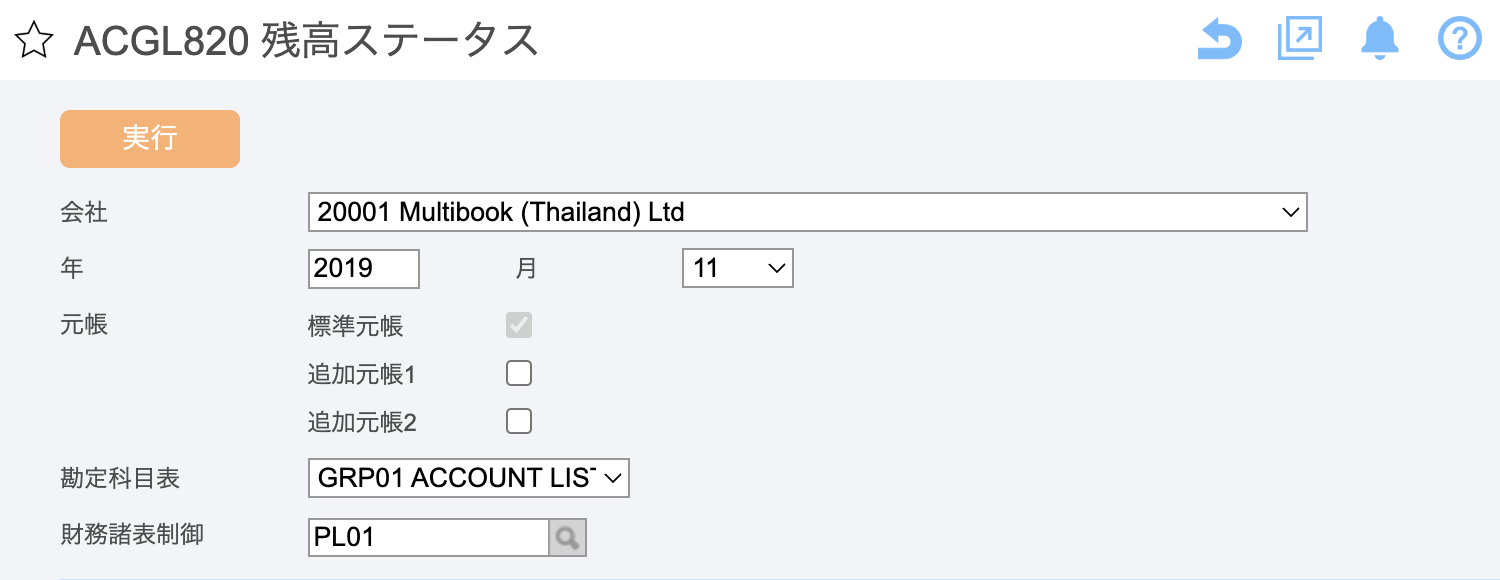
Task: Click the blue back arrow icon
Action: (1219, 40)
